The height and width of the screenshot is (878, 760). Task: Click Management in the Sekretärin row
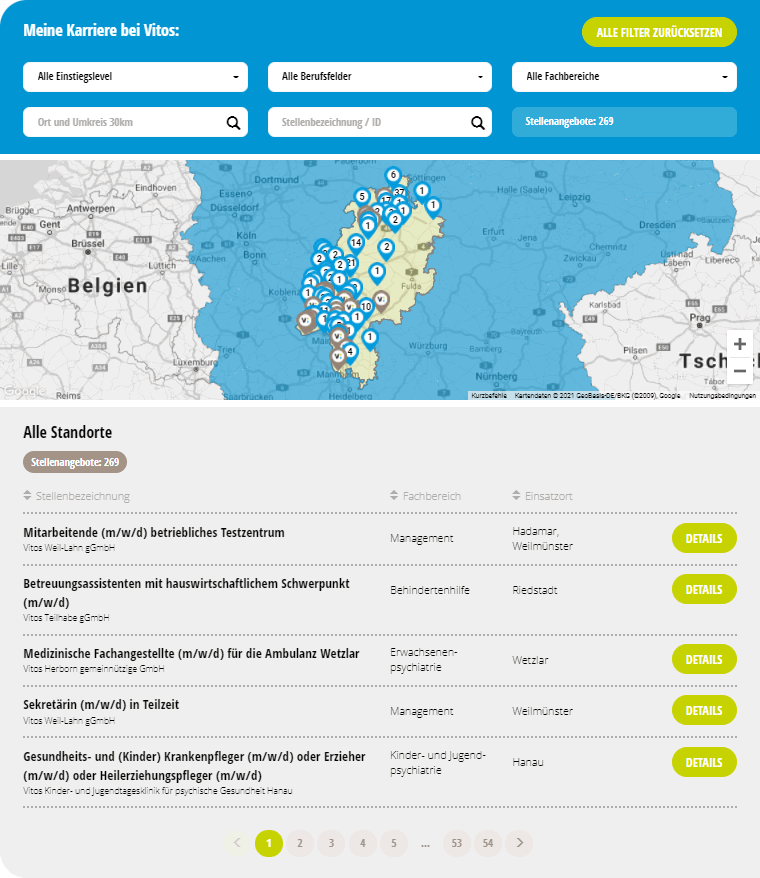point(422,711)
